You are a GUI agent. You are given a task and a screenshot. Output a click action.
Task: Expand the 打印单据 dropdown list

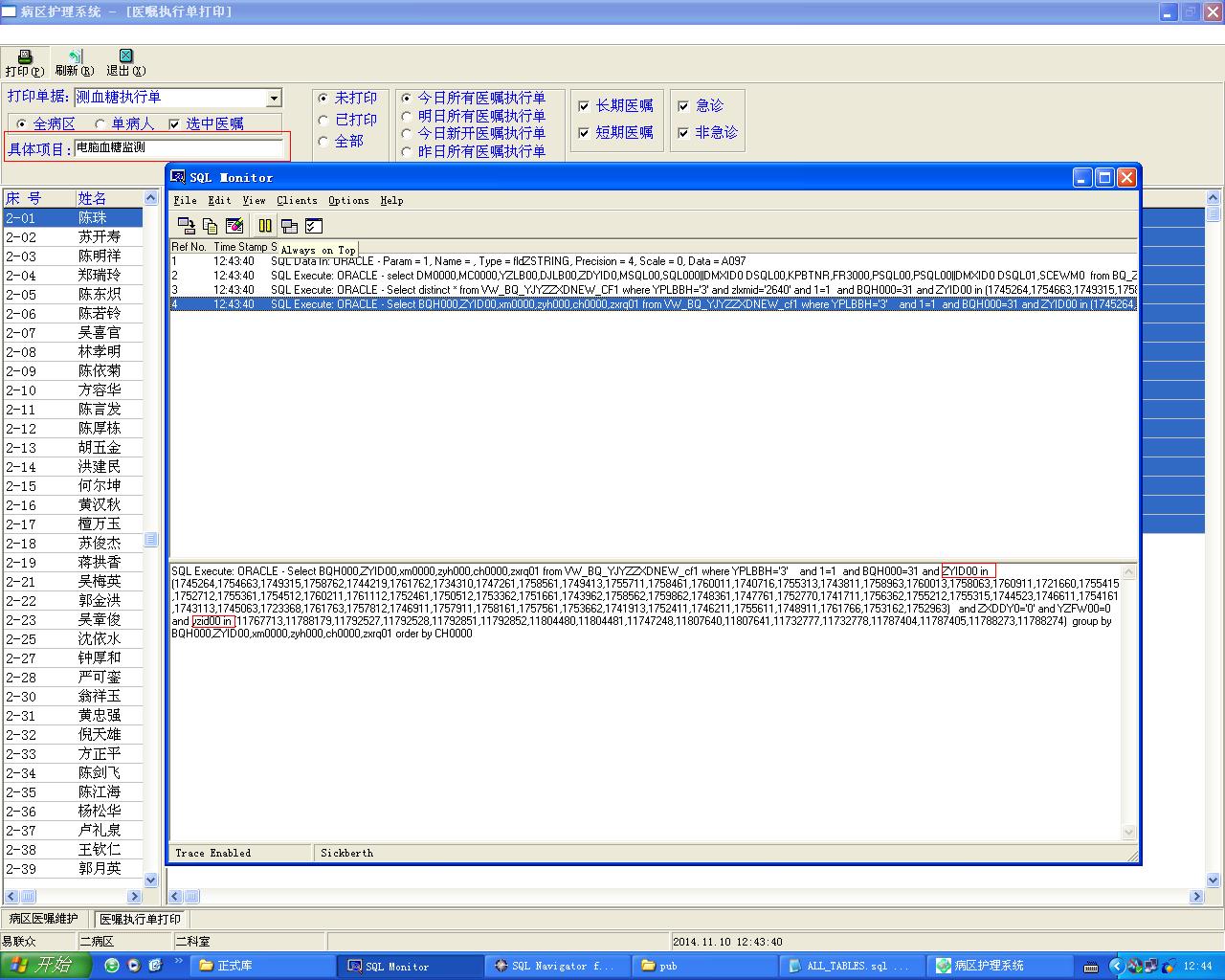(274, 99)
